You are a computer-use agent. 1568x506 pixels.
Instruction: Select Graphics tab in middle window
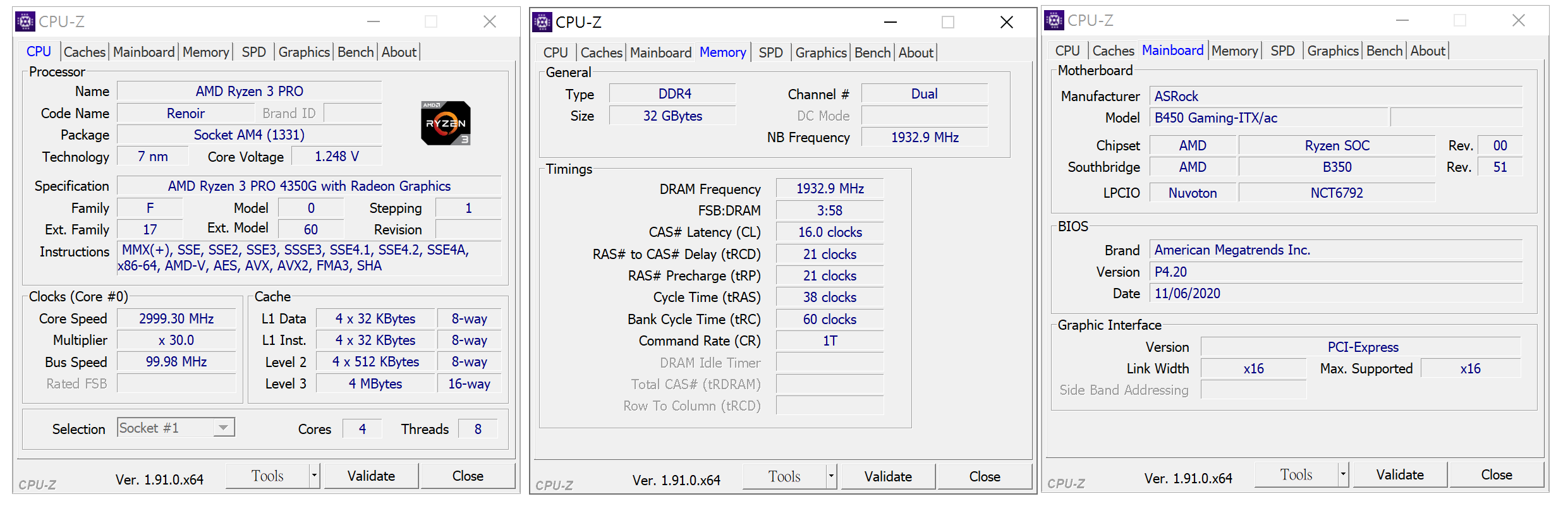tap(821, 52)
